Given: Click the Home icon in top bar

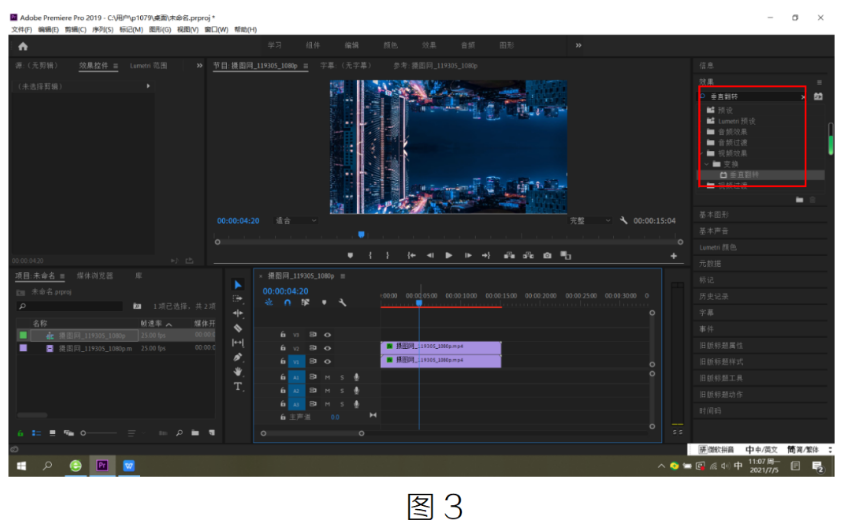Looking at the screenshot, I should coord(23,46).
